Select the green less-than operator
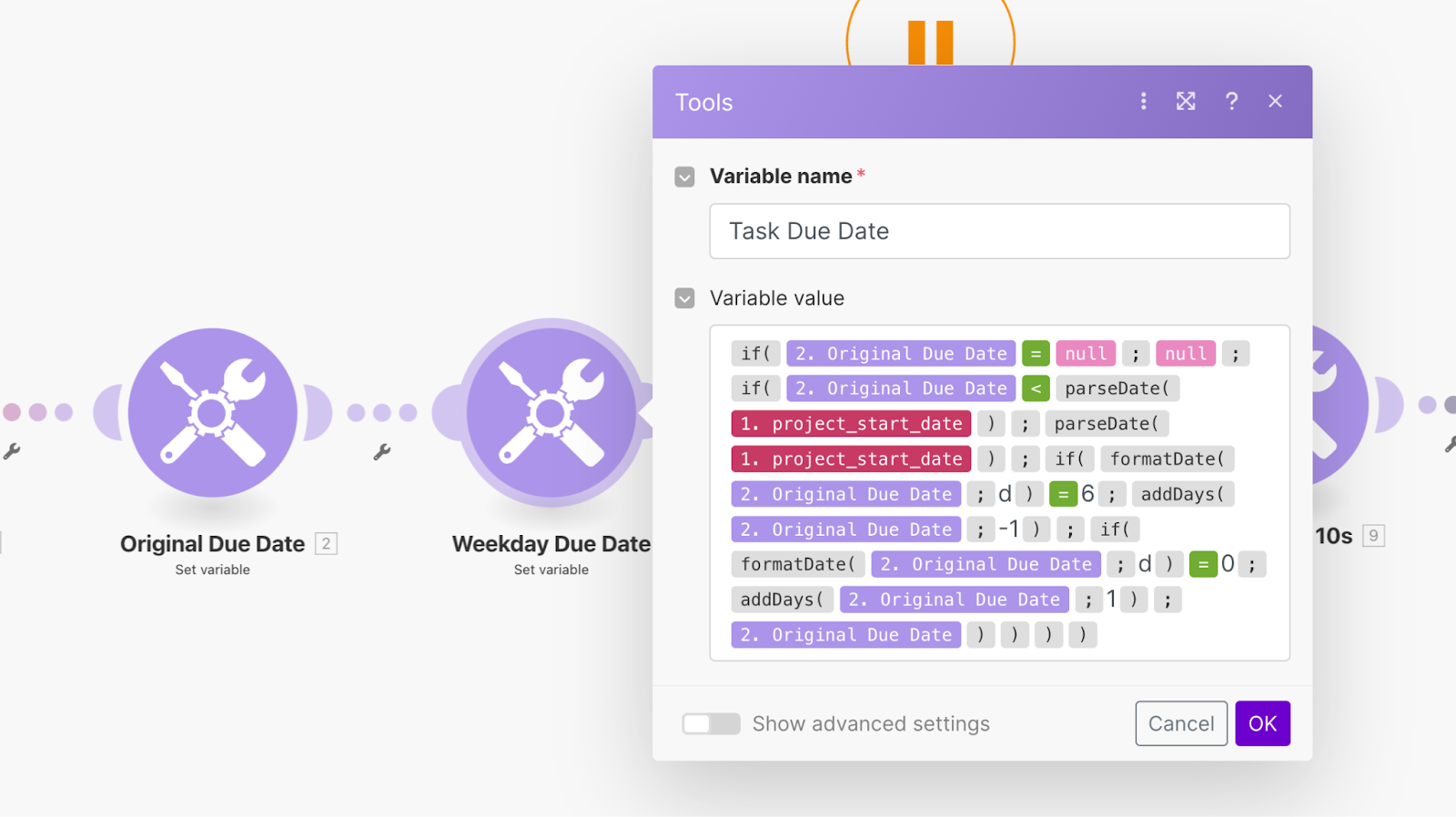Viewport: 1456px width, 817px height. (x=1036, y=388)
